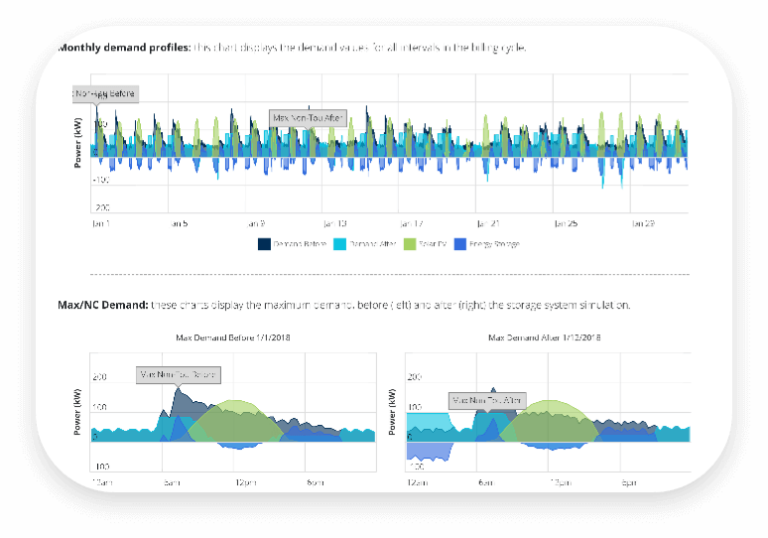The height and width of the screenshot is (538, 768).
Task: Select the Non-Tou Before flag at monthly chart's left edge
Action: pos(105,94)
